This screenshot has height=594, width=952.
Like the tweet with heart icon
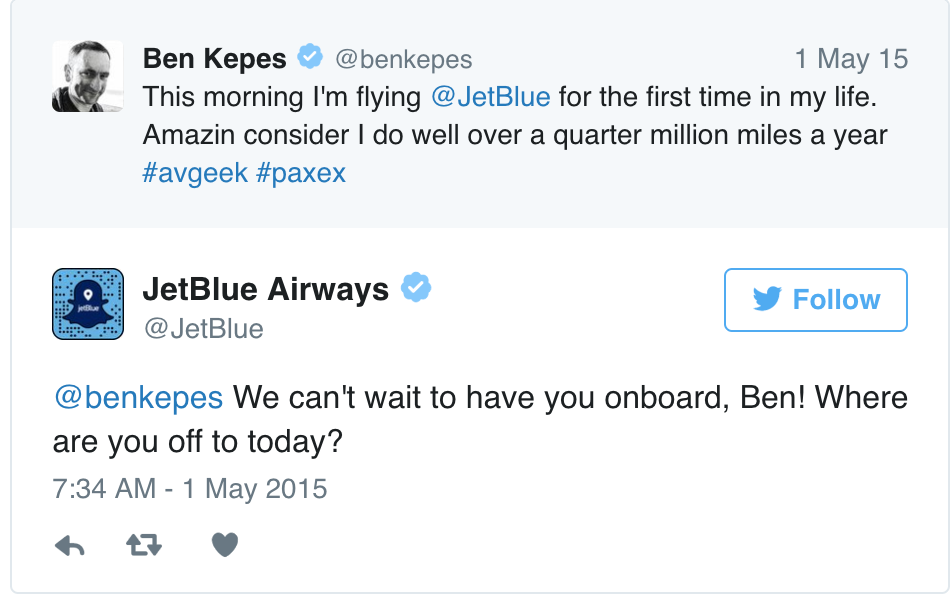[x=225, y=545]
